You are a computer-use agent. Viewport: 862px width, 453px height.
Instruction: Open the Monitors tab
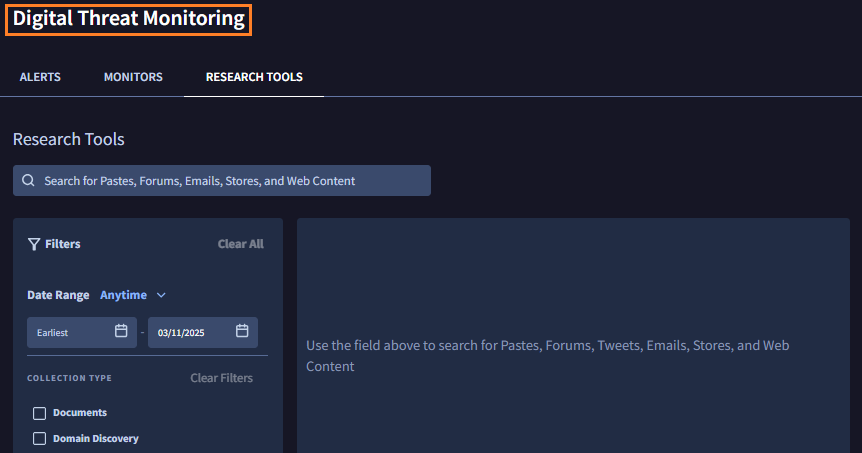(133, 77)
